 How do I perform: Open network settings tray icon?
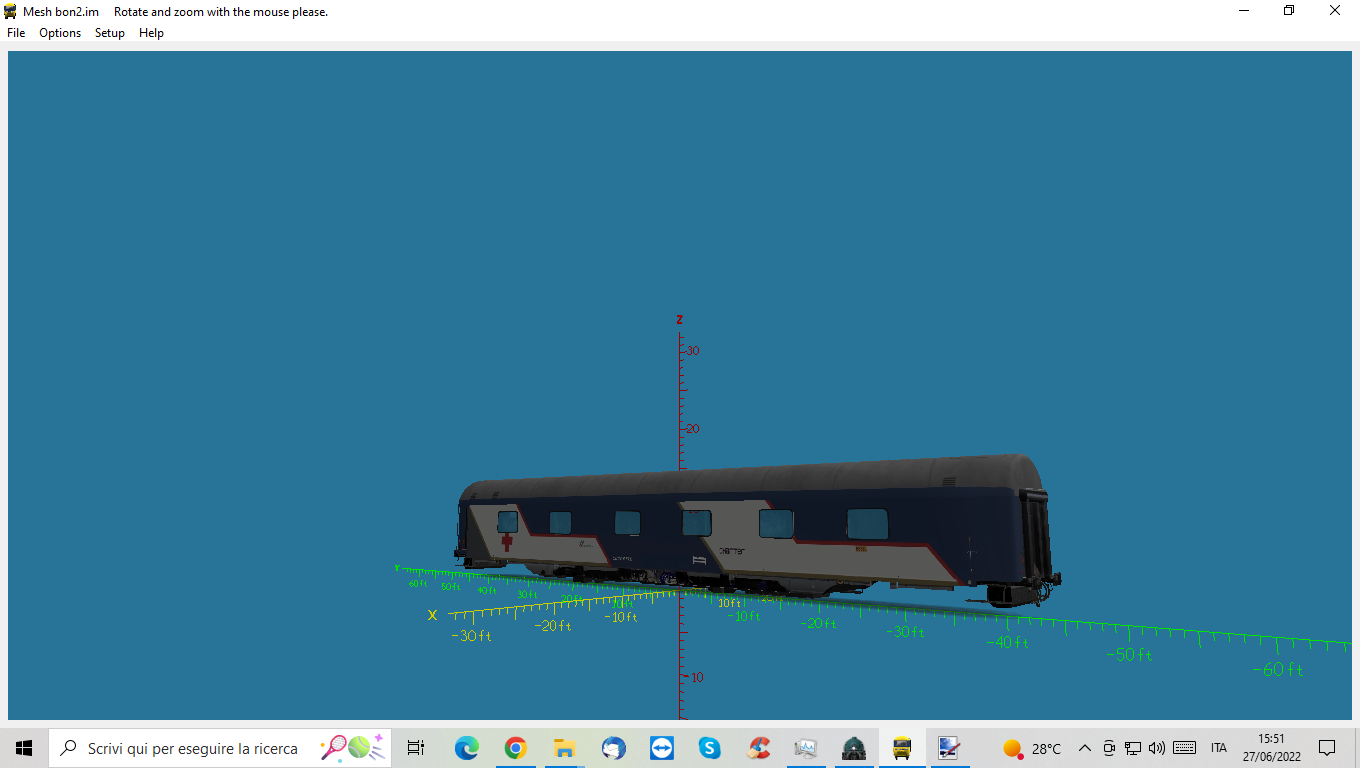tap(1133, 748)
